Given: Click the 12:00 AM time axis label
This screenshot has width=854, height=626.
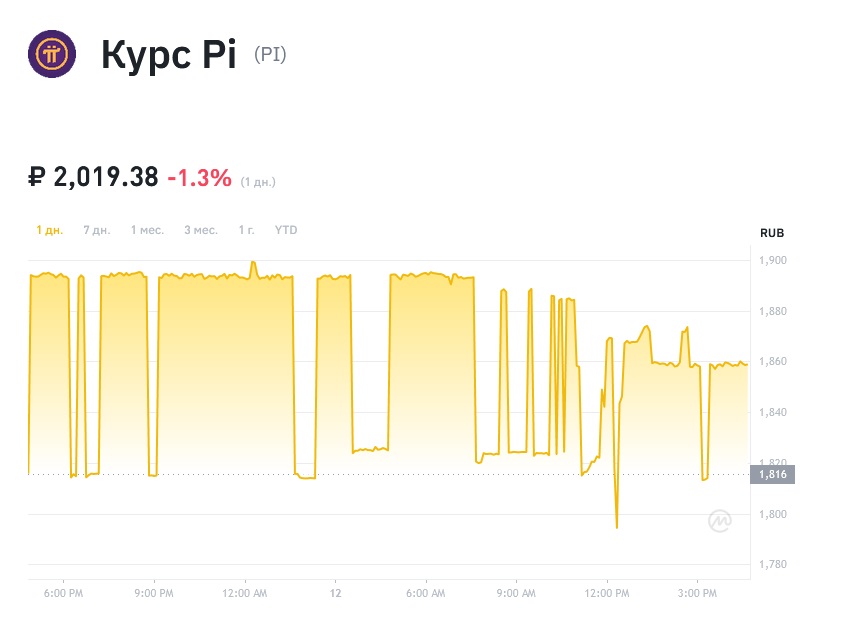Looking at the screenshot, I should [245, 594].
